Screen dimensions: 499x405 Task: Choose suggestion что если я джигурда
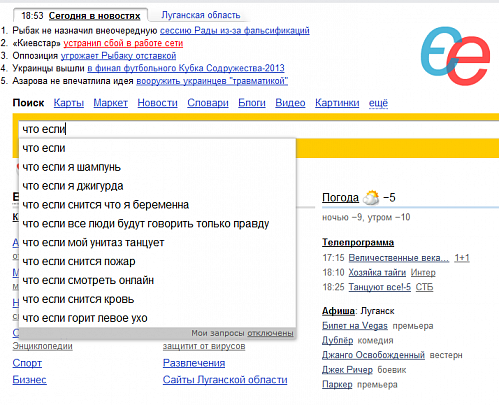pyautogui.click(x=157, y=186)
